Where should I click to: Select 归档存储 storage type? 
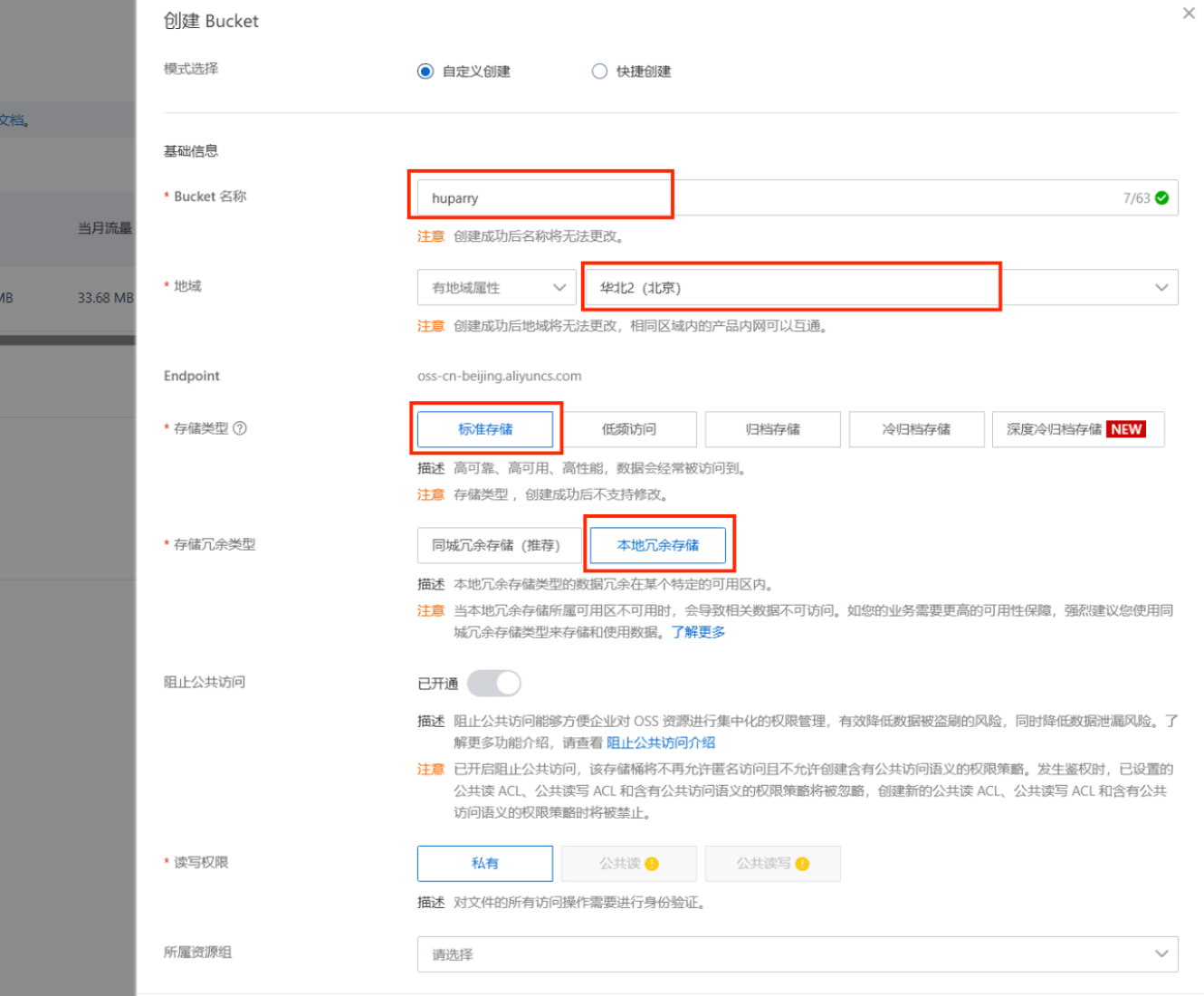tap(772, 429)
